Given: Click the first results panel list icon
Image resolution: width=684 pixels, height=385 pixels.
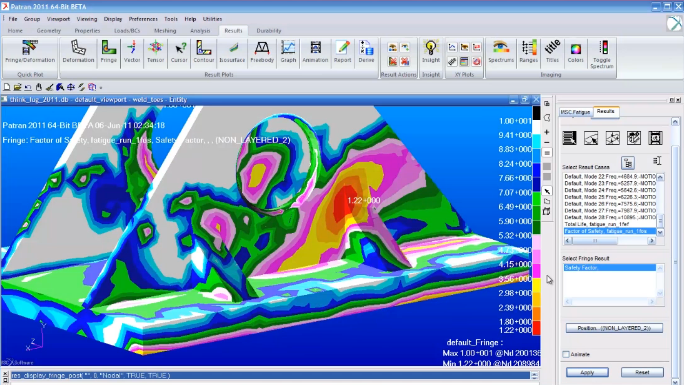Looking at the screenshot, I should coord(569,138).
